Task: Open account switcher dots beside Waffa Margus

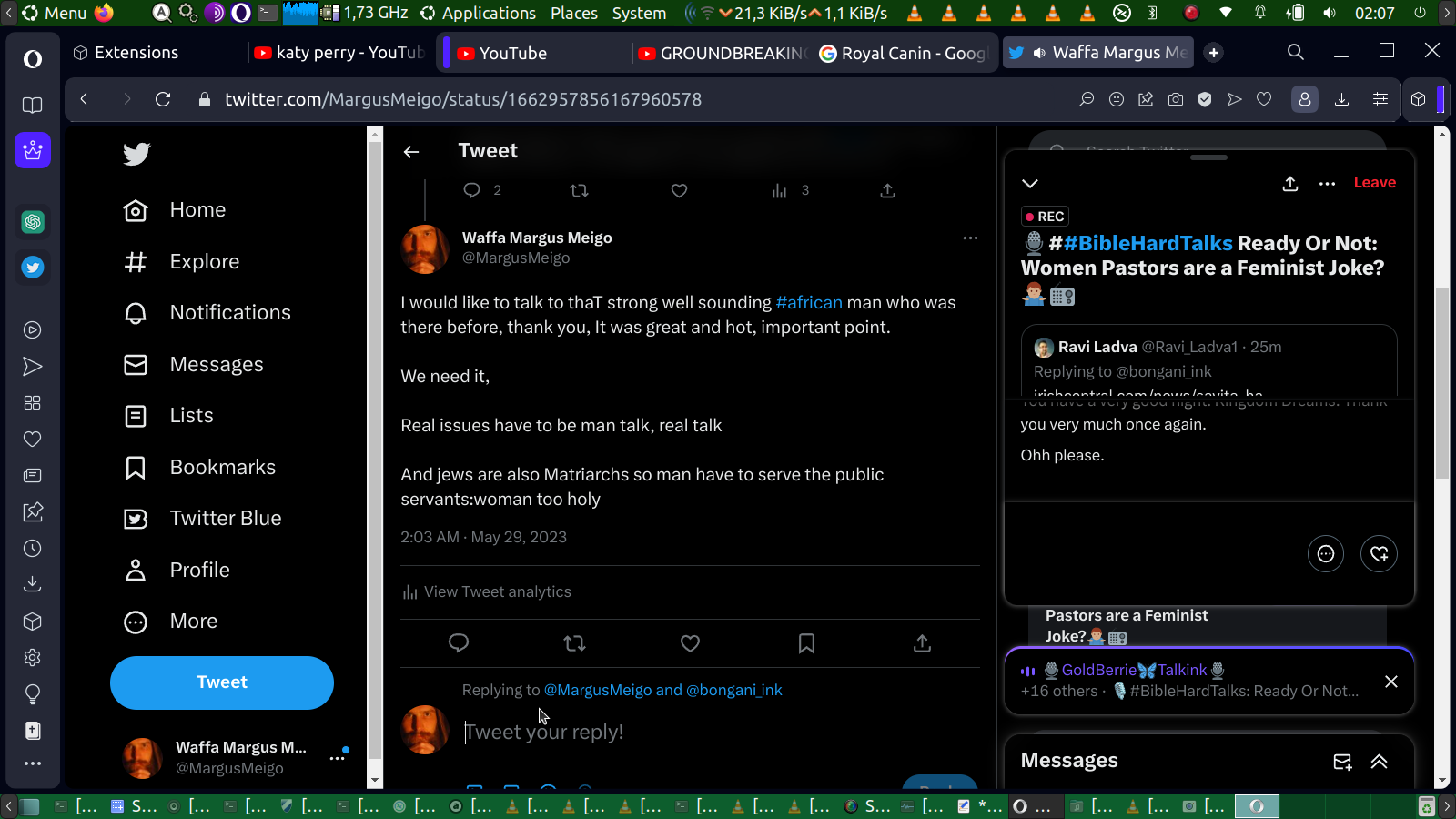Action: click(338, 757)
